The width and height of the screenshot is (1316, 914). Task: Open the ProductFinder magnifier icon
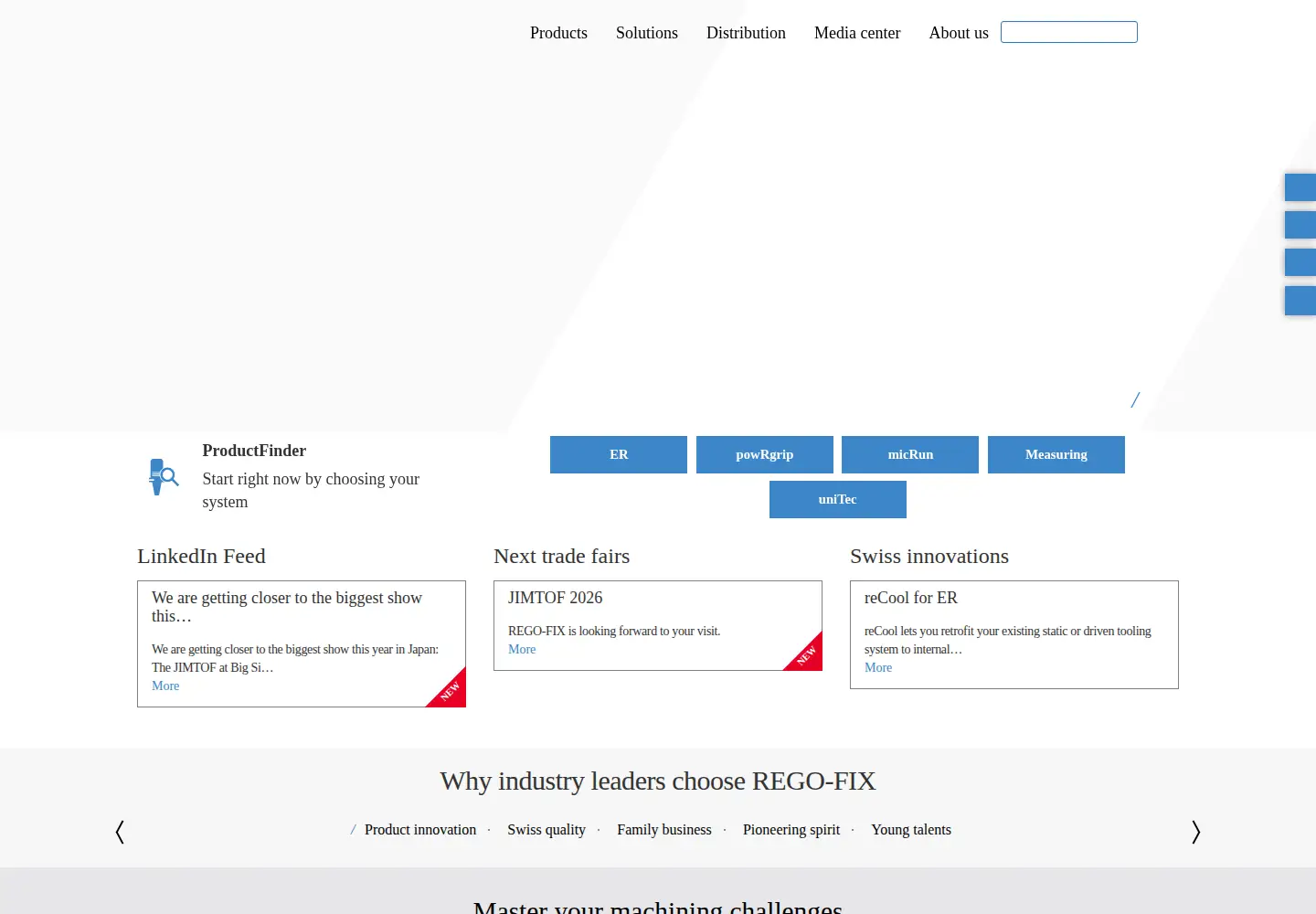click(x=164, y=477)
